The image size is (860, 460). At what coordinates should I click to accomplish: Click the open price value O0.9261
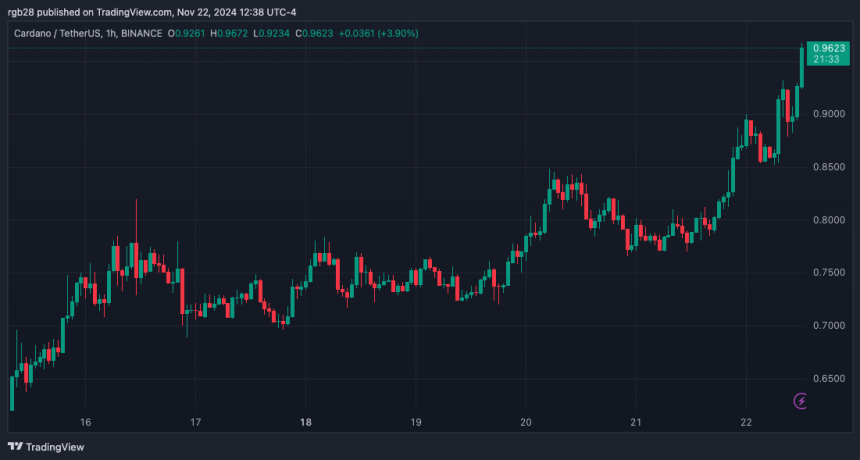(x=187, y=33)
